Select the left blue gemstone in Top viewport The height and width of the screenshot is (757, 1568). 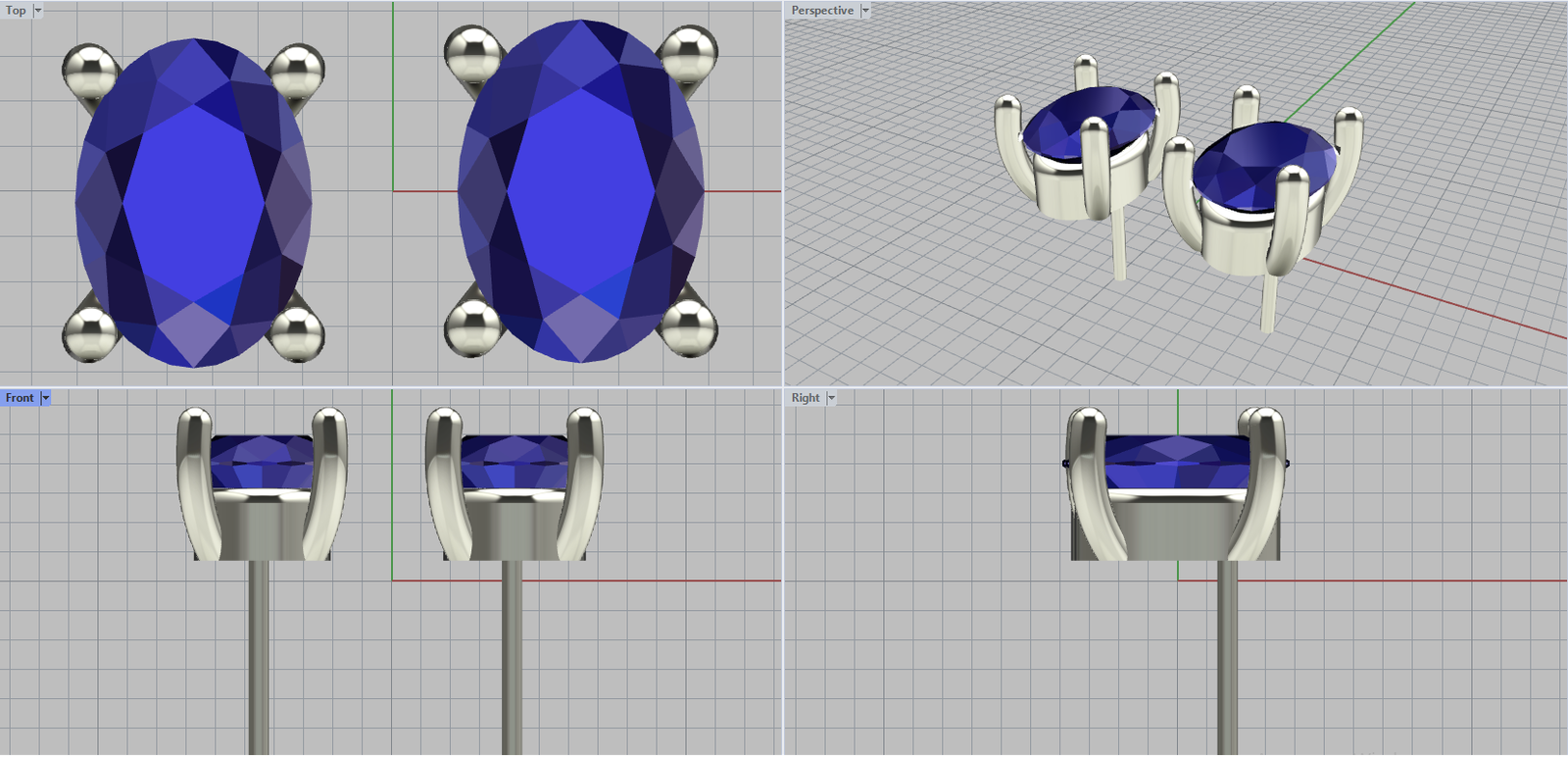click(194, 203)
